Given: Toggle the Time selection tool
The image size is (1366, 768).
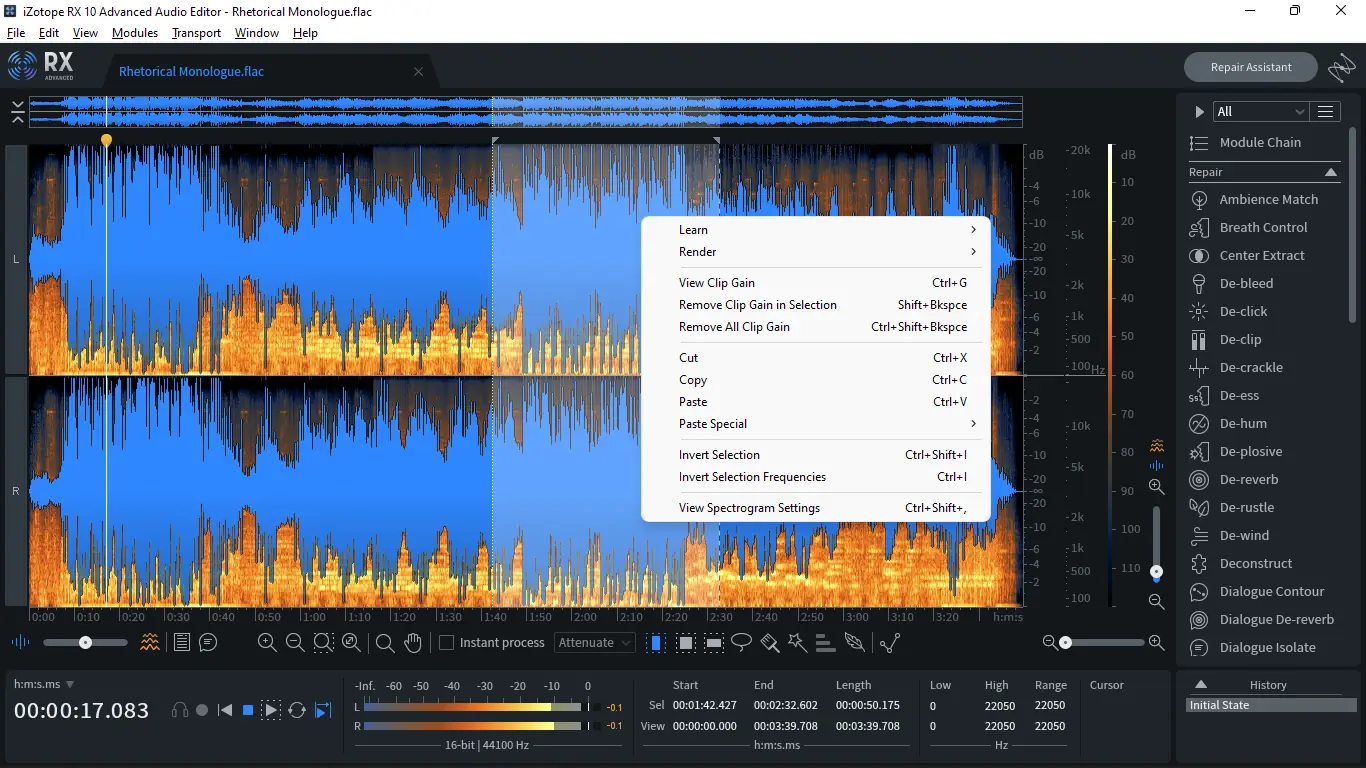Looking at the screenshot, I should pos(656,643).
